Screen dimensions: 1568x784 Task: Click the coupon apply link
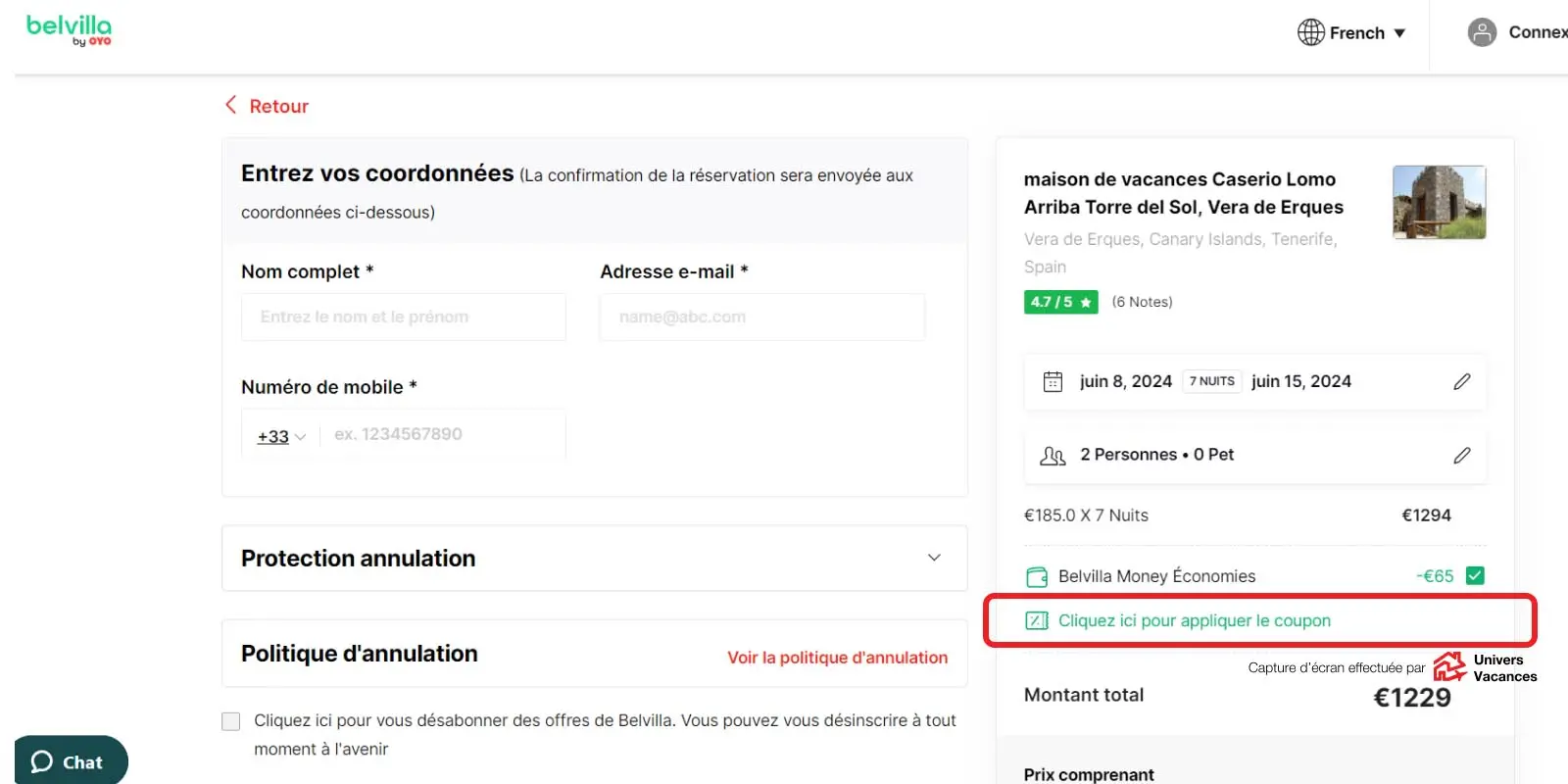click(x=1194, y=620)
